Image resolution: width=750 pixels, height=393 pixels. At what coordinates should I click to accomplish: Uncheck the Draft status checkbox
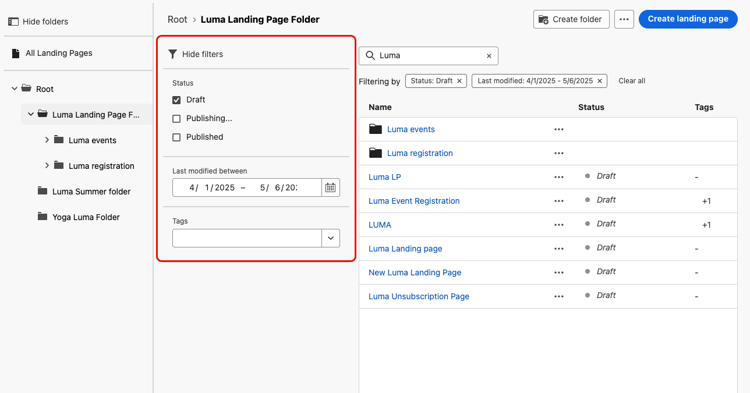coord(176,100)
